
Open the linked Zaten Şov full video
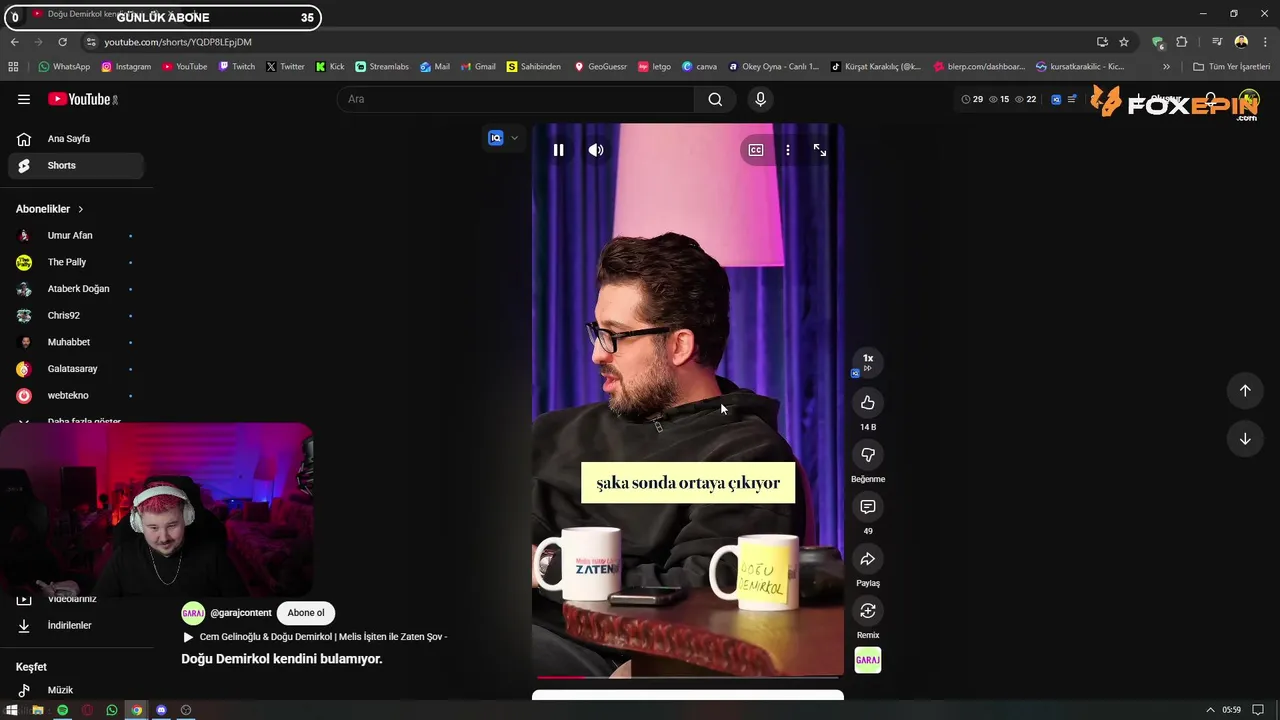click(x=315, y=637)
